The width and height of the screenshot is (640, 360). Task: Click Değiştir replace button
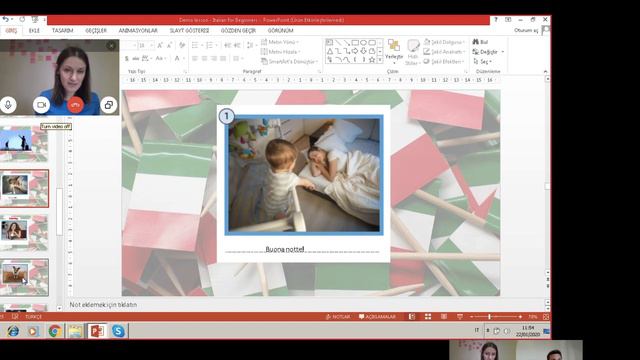pyautogui.click(x=489, y=52)
